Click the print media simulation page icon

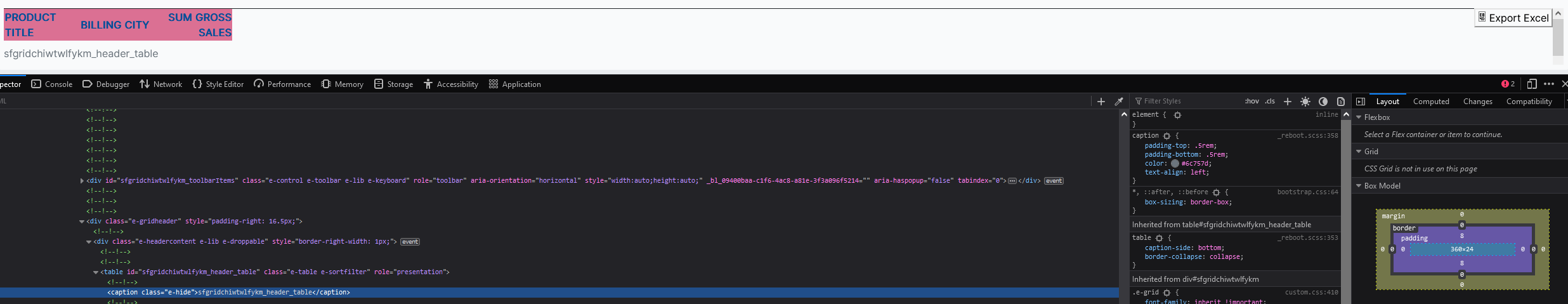pyautogui.click(x=1341, y=102)
